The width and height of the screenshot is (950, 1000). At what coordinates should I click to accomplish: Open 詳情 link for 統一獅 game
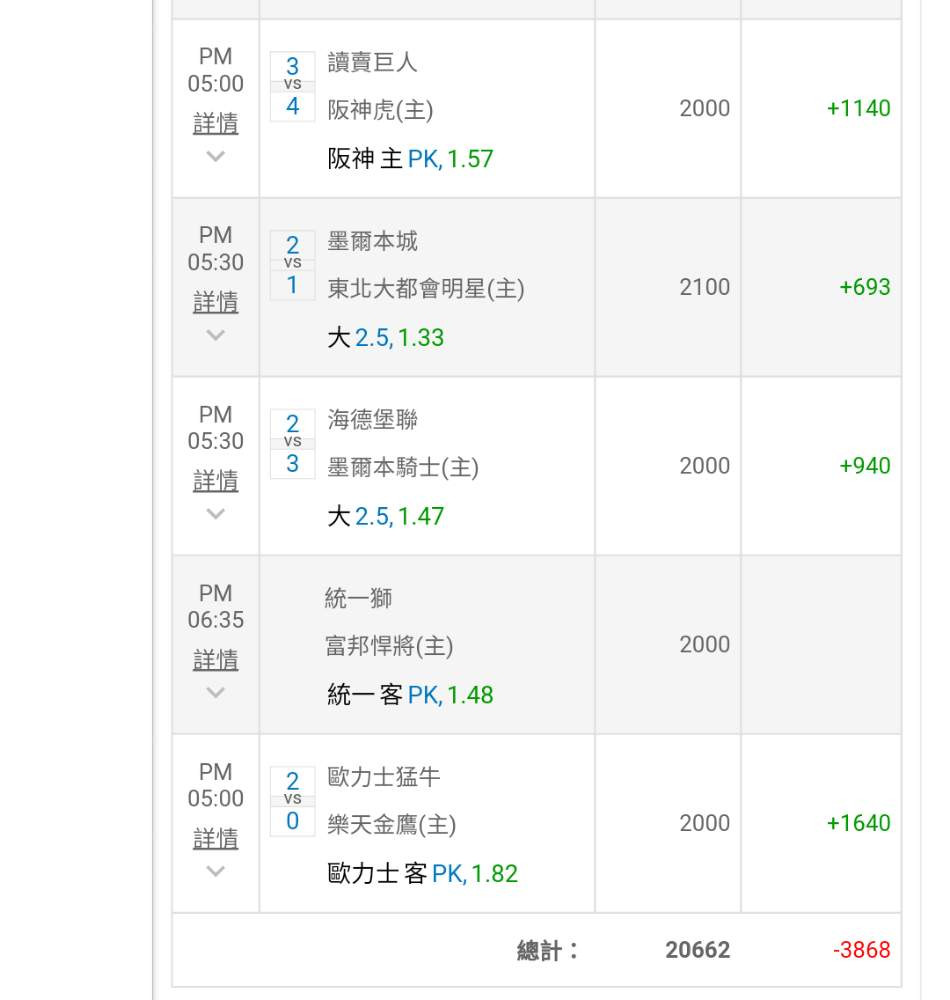(216, 659)
